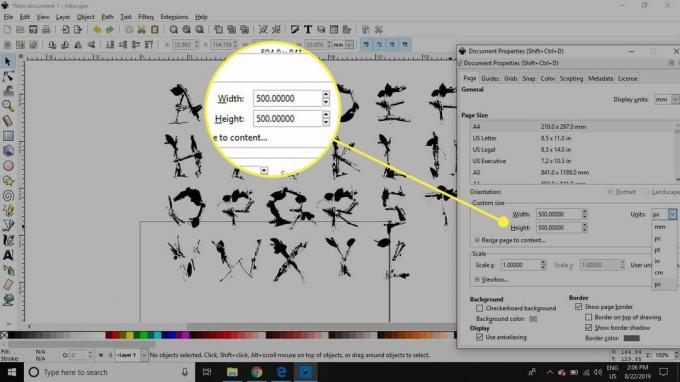This screenshot has height=382, width=680.
Task: Select the Star polygon tool
Action: pyautogui.click(x=8, y=180)
